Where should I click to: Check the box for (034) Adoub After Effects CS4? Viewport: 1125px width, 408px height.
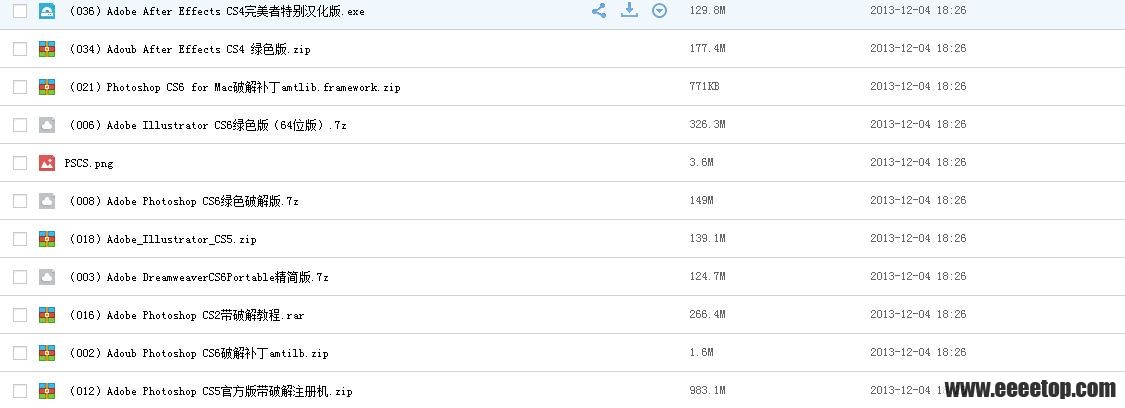pyautogui.click(x=20, y=49)
